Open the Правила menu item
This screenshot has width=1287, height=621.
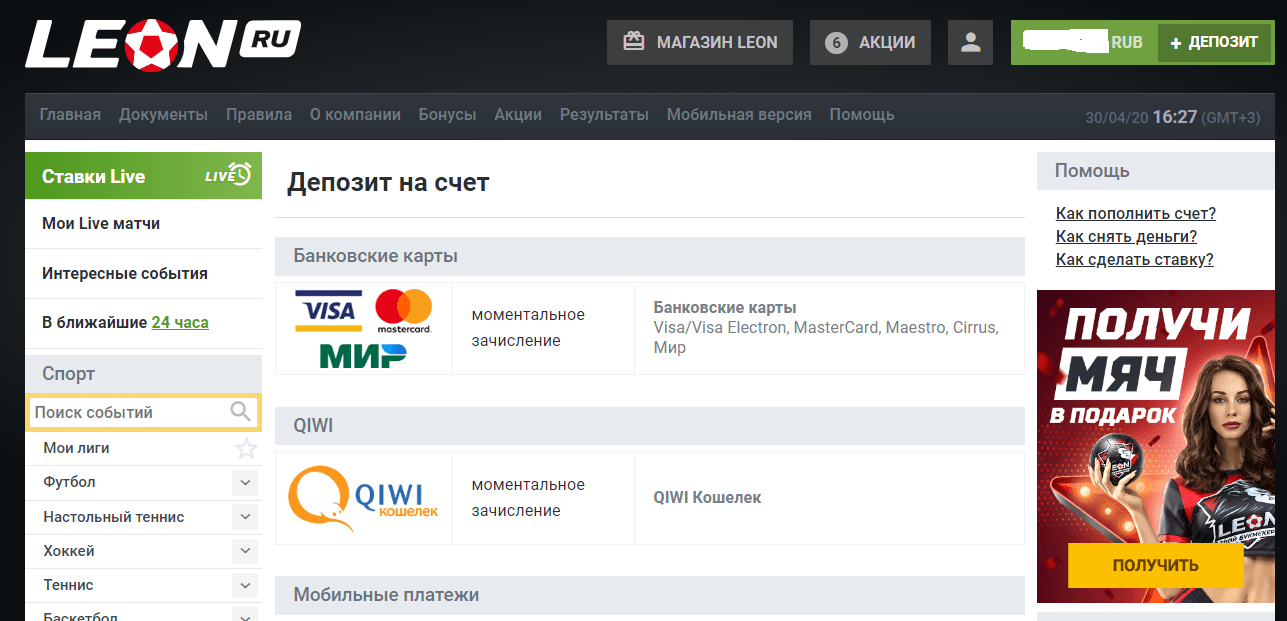(259, 115)
